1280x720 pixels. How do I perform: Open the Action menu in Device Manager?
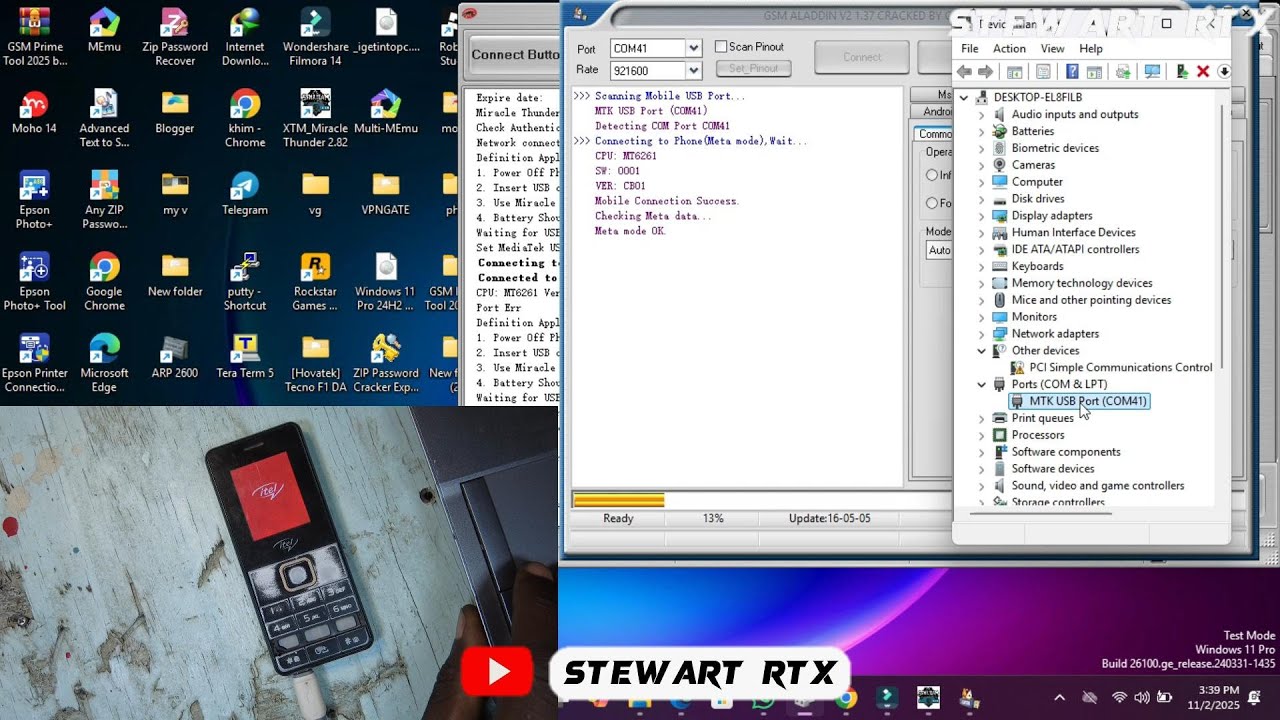[1009, 49]
